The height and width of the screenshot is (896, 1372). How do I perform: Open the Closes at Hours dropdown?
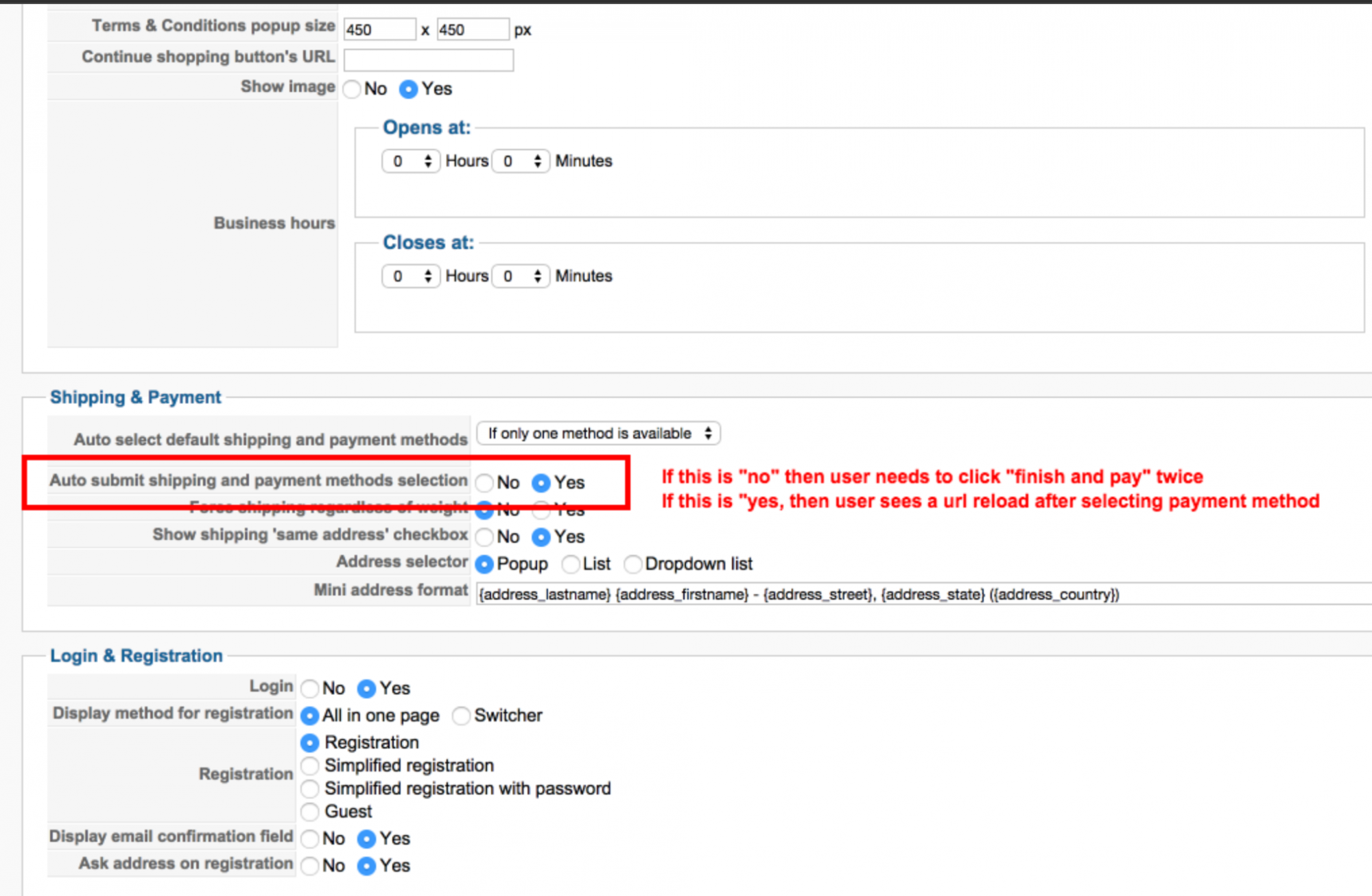pyautogui.click(x=410, y=276)
